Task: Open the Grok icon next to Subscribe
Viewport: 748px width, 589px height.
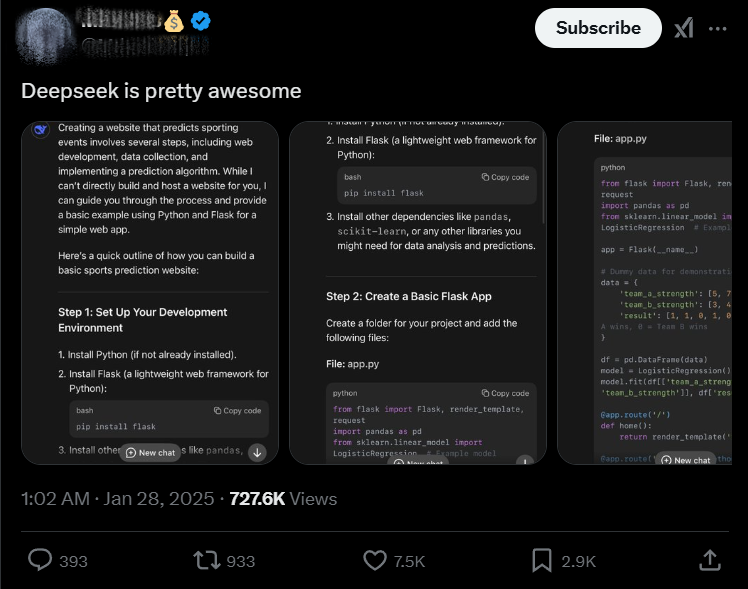Action: (x=684, y=28)
